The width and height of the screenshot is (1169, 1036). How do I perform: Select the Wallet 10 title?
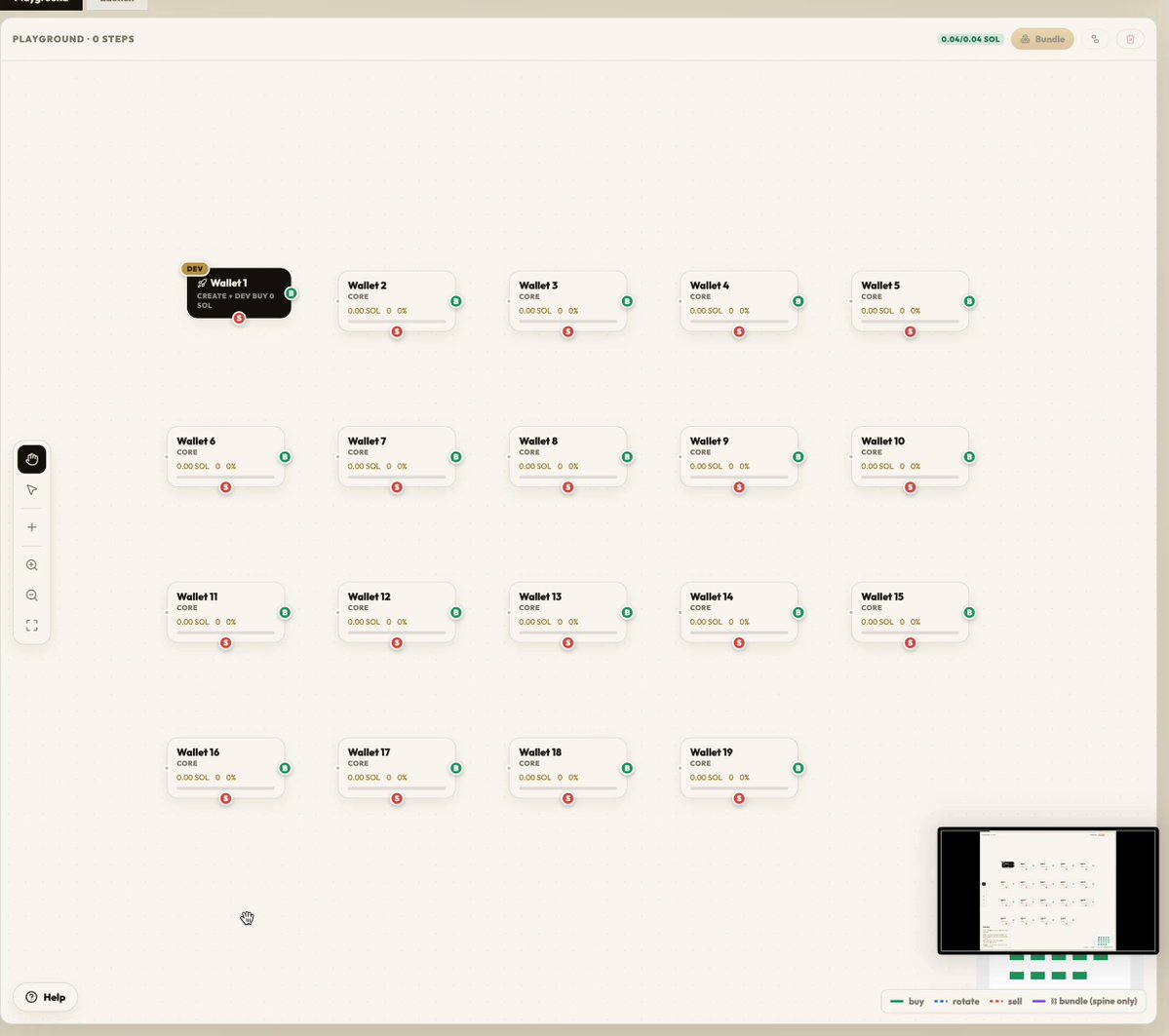pos(882,441)
